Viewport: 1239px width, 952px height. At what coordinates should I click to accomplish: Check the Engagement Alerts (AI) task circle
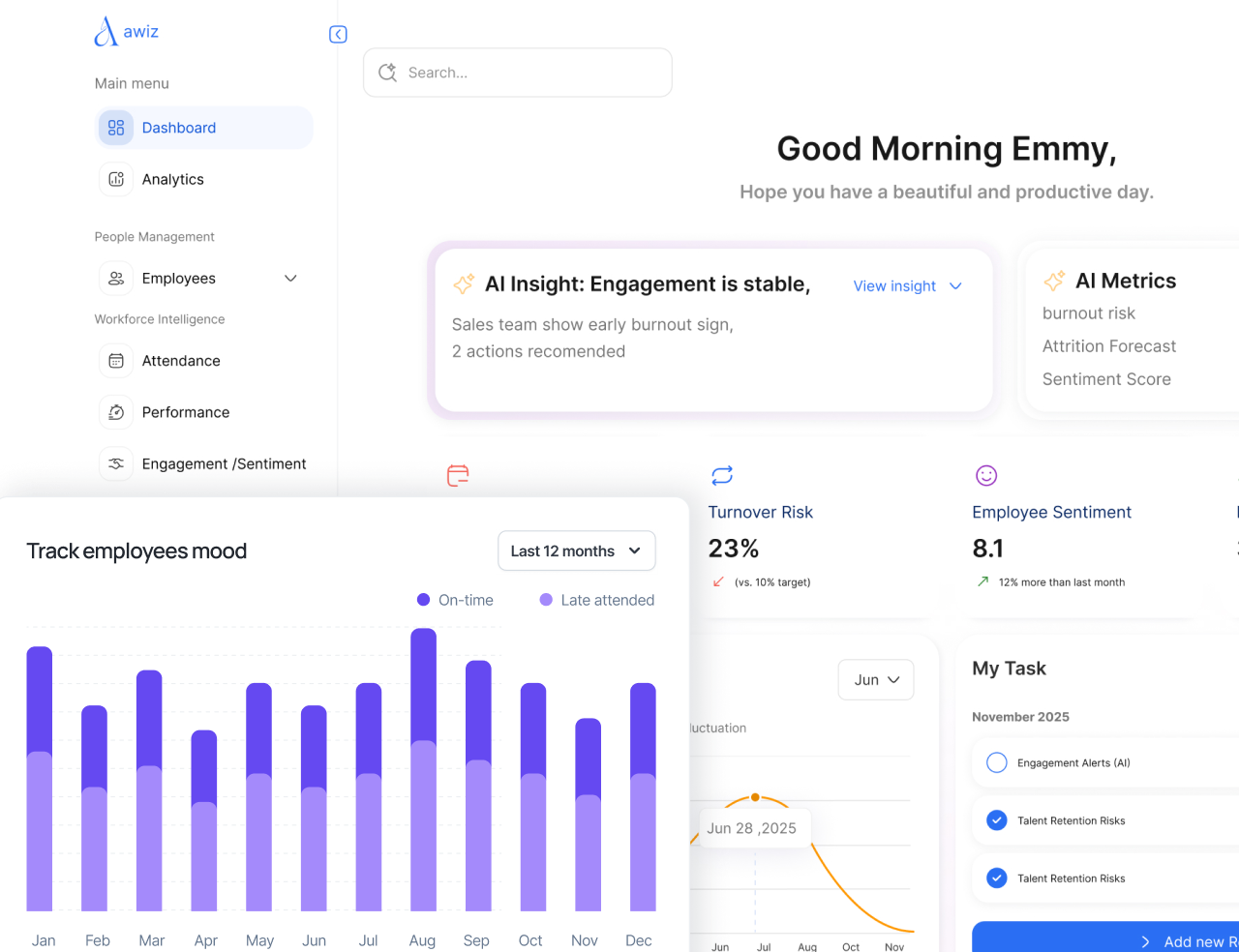pyautogui.click(x=997, y=762)
